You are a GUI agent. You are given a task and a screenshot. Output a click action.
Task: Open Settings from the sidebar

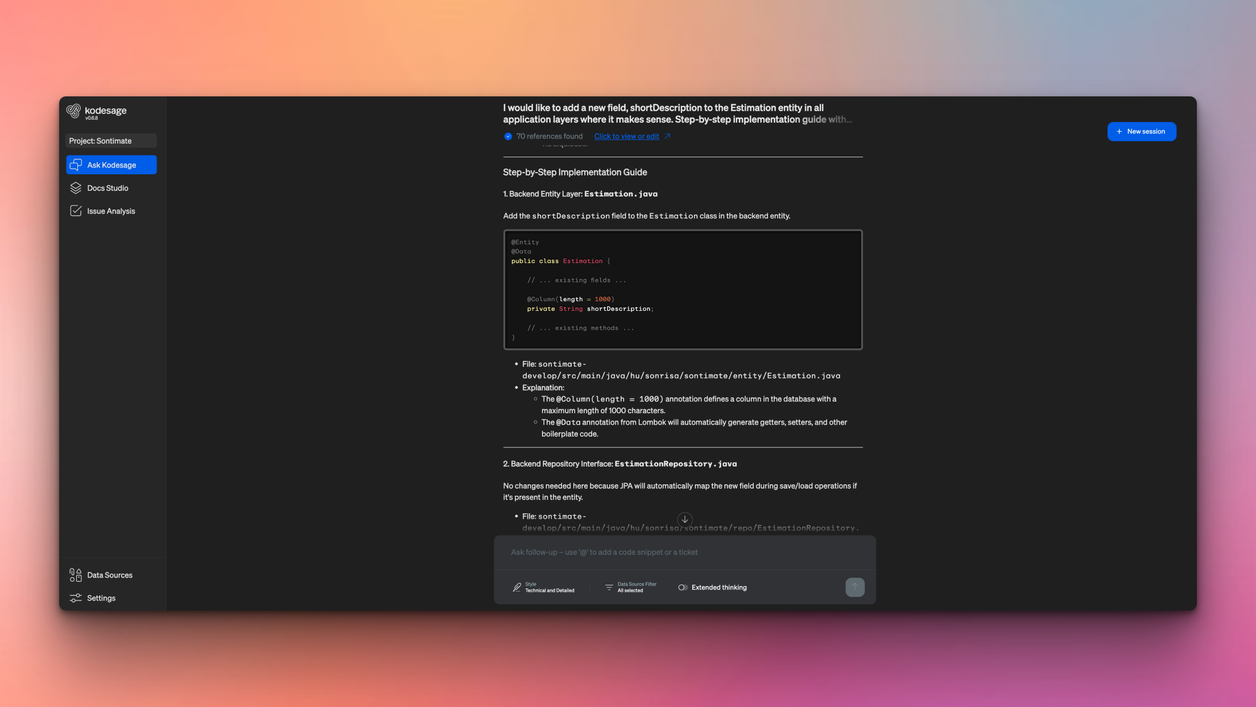(x=100, y=598)
